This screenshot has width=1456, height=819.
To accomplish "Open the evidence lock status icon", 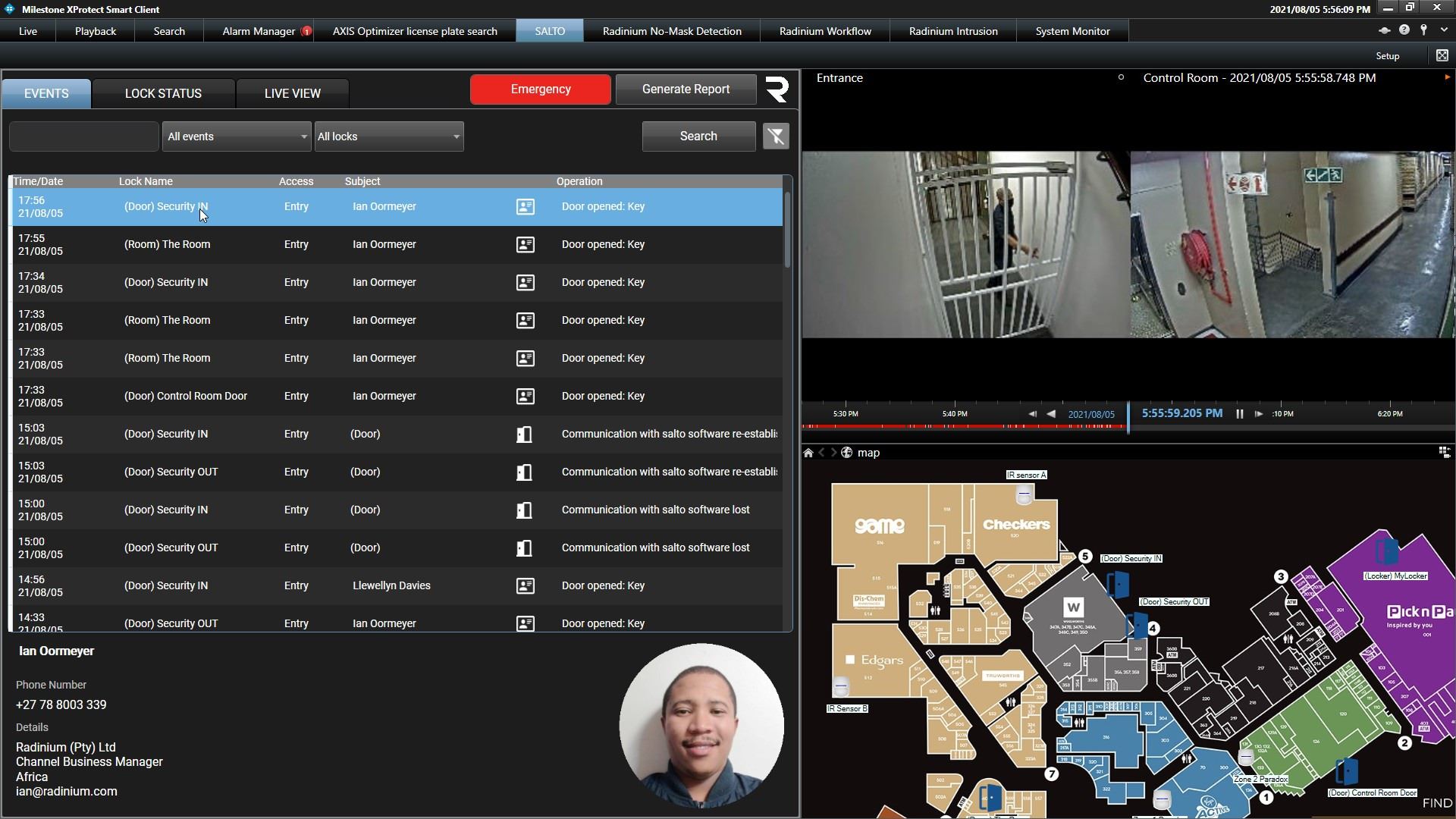I will [x=1384, y=30].
